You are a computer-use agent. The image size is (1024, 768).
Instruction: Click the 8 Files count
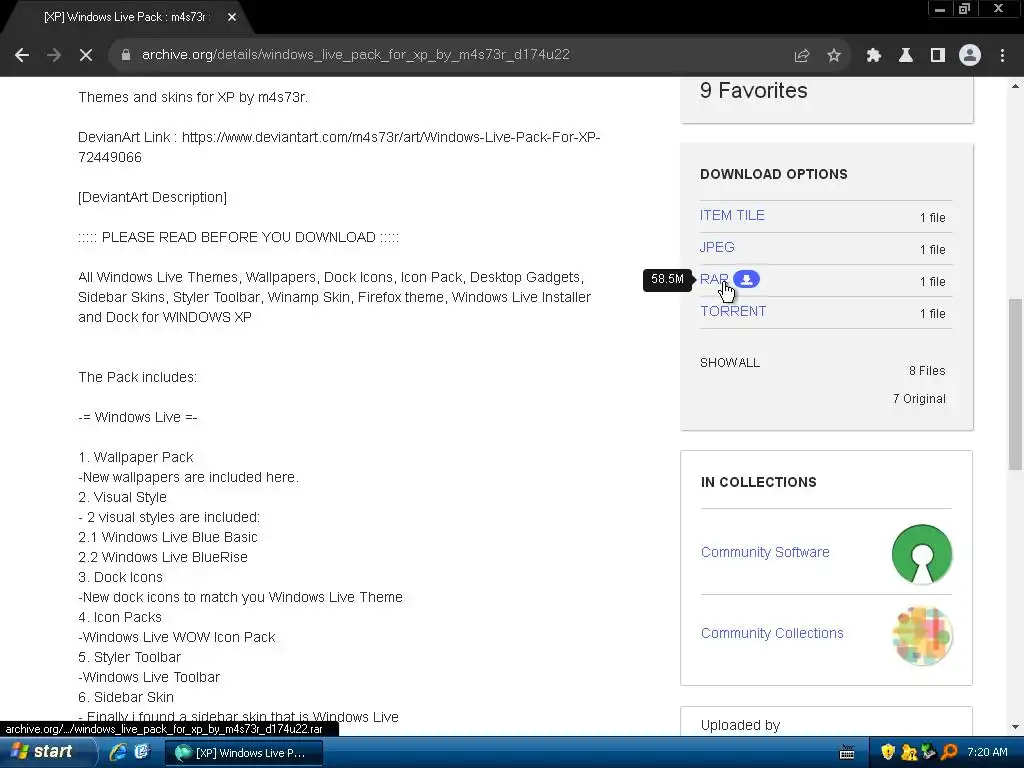click(x=927, y=371)
